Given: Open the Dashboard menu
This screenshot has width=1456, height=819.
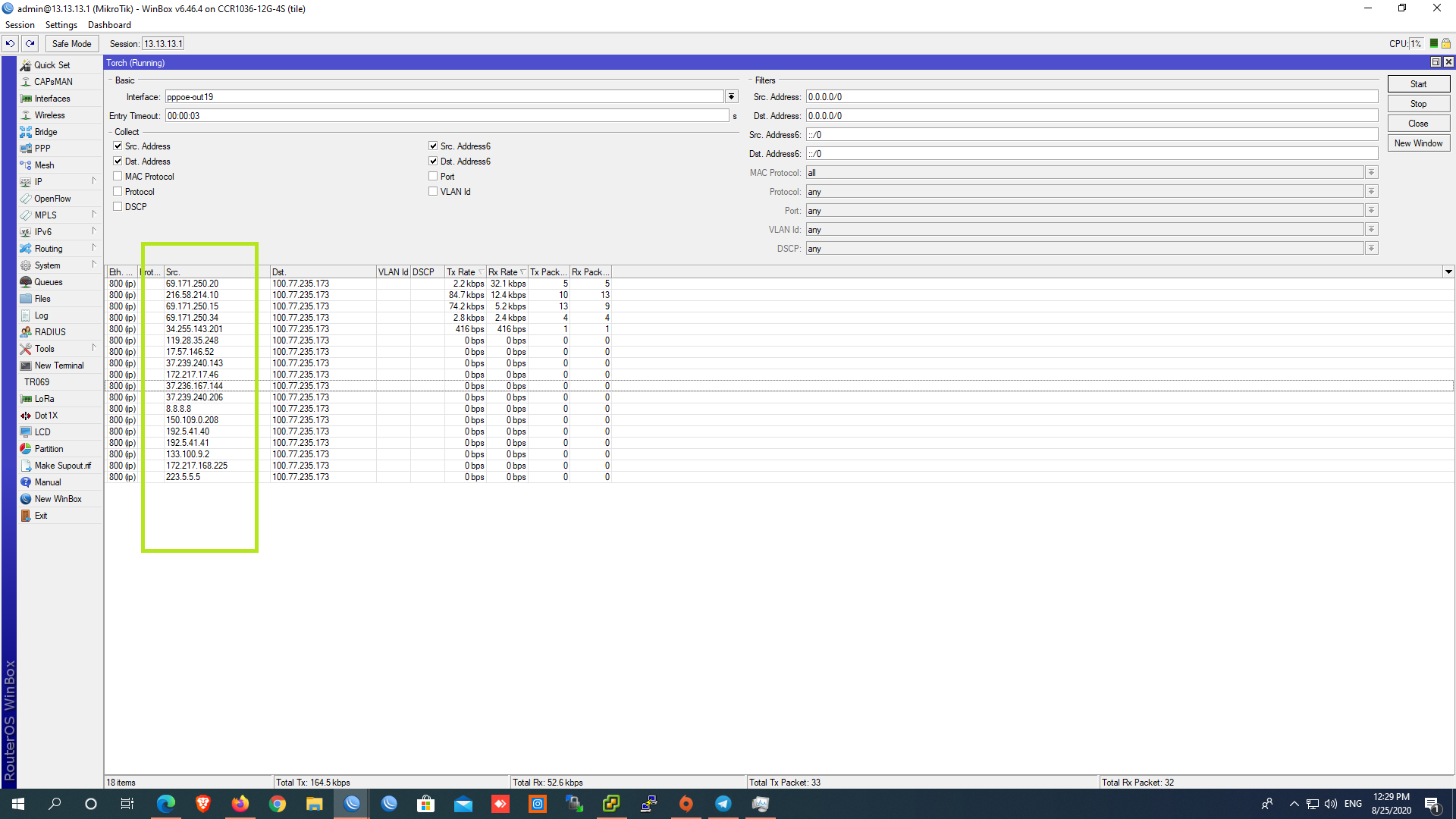Looking at the screenshot, I should (x=109, y=25).
